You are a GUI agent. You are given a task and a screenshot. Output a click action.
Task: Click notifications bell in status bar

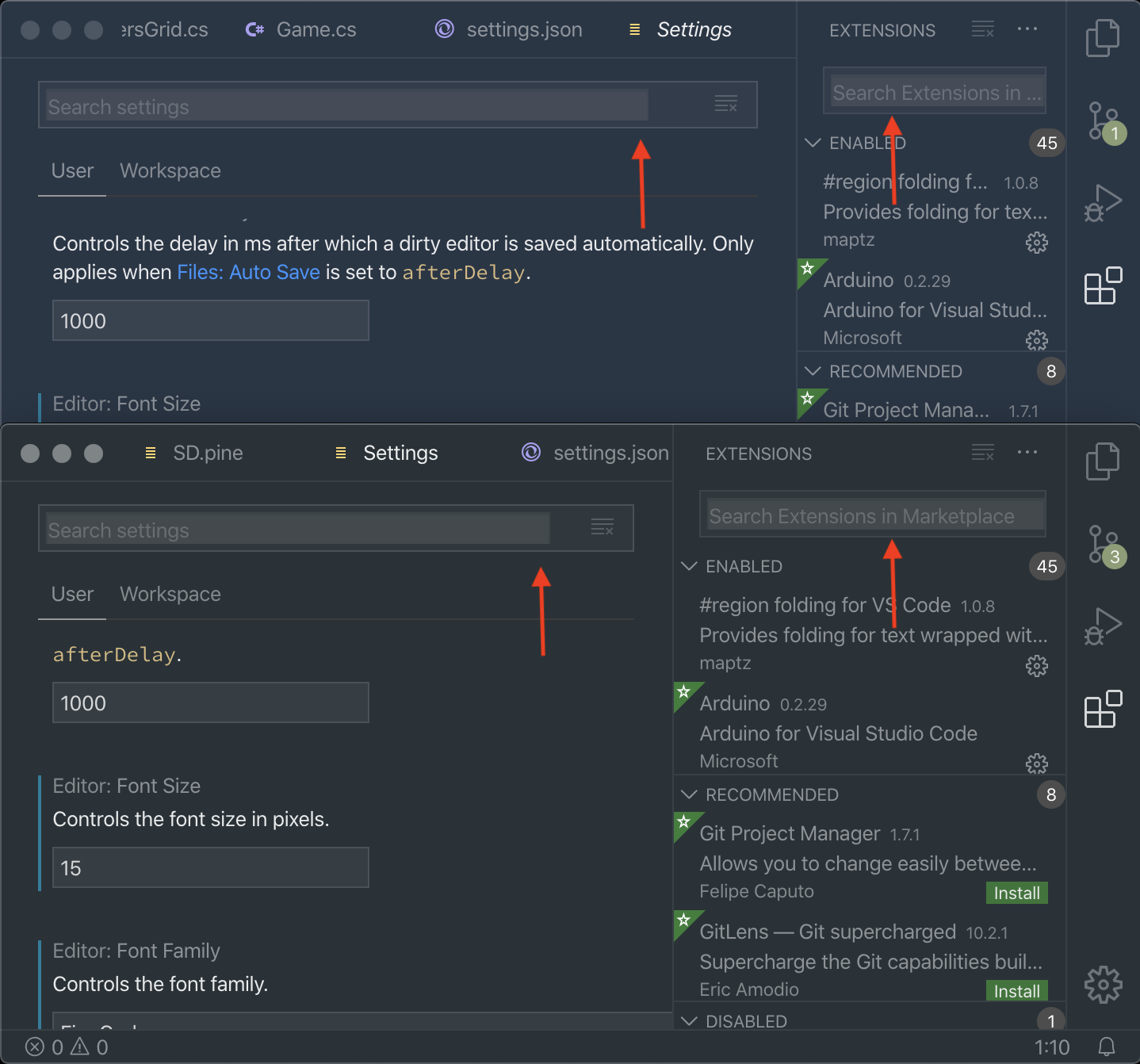coord(1107,1047)
